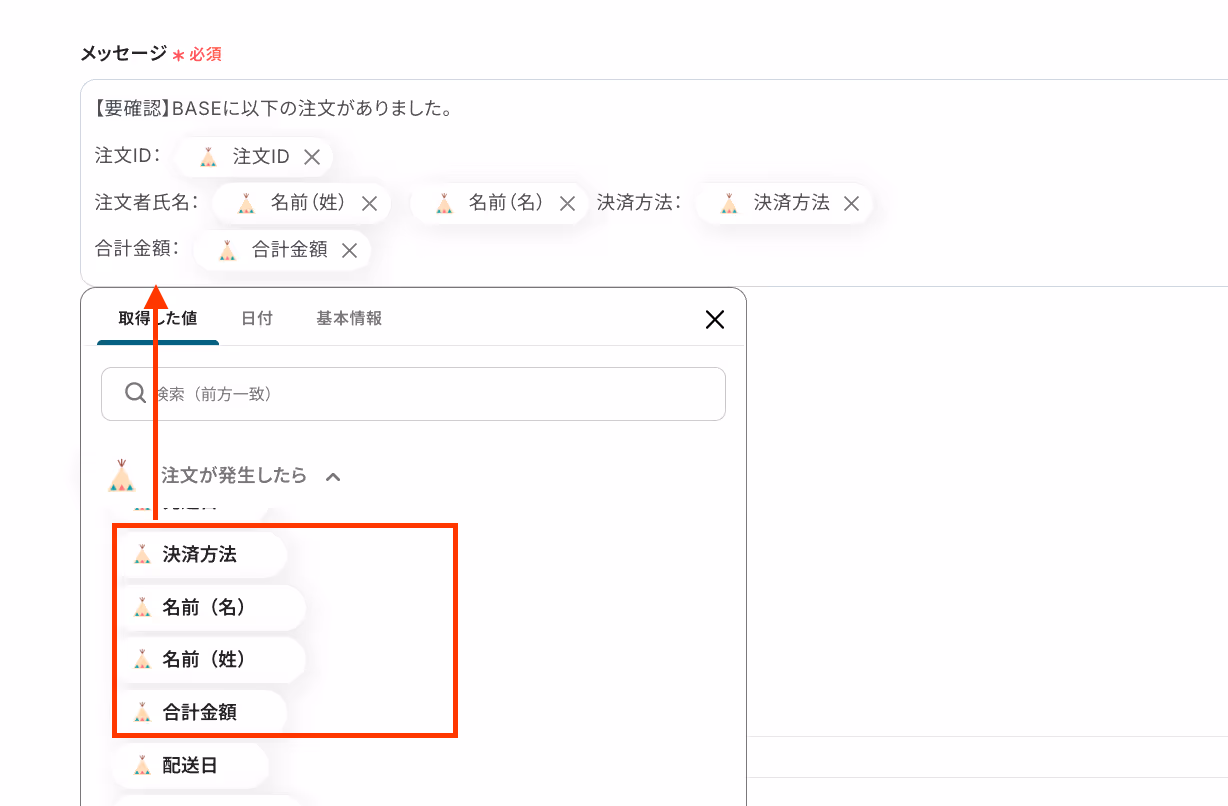1228x806 pixels.
Task: Close the value picker panel
Action: click(x=715, y=319)
